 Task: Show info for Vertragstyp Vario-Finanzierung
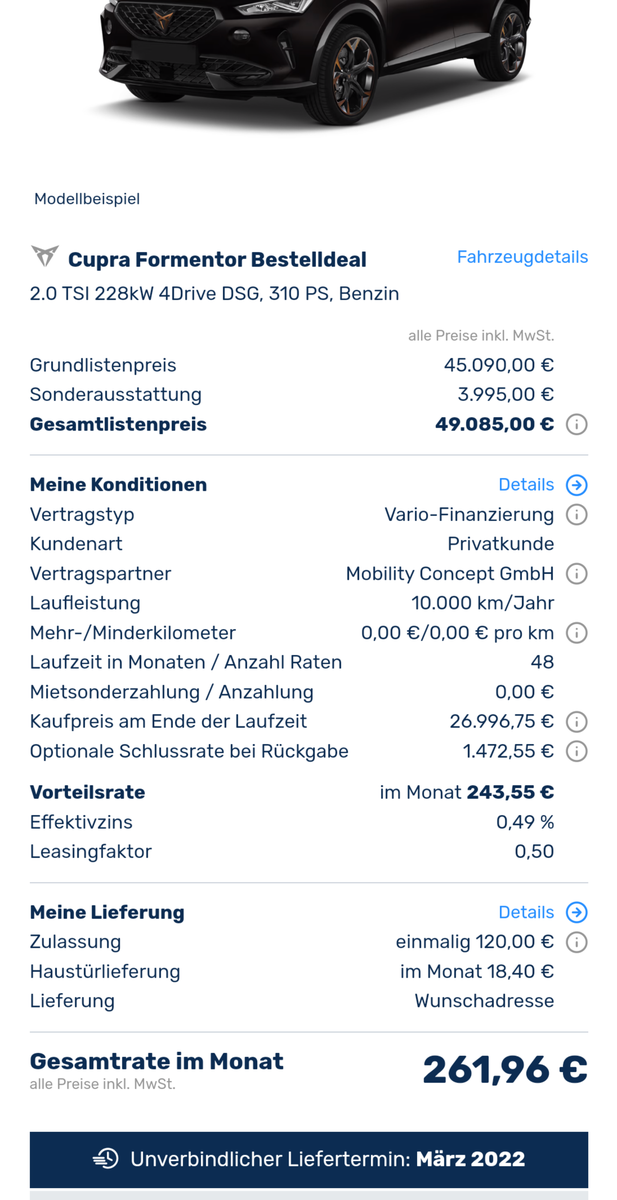[x=576, y=515]
